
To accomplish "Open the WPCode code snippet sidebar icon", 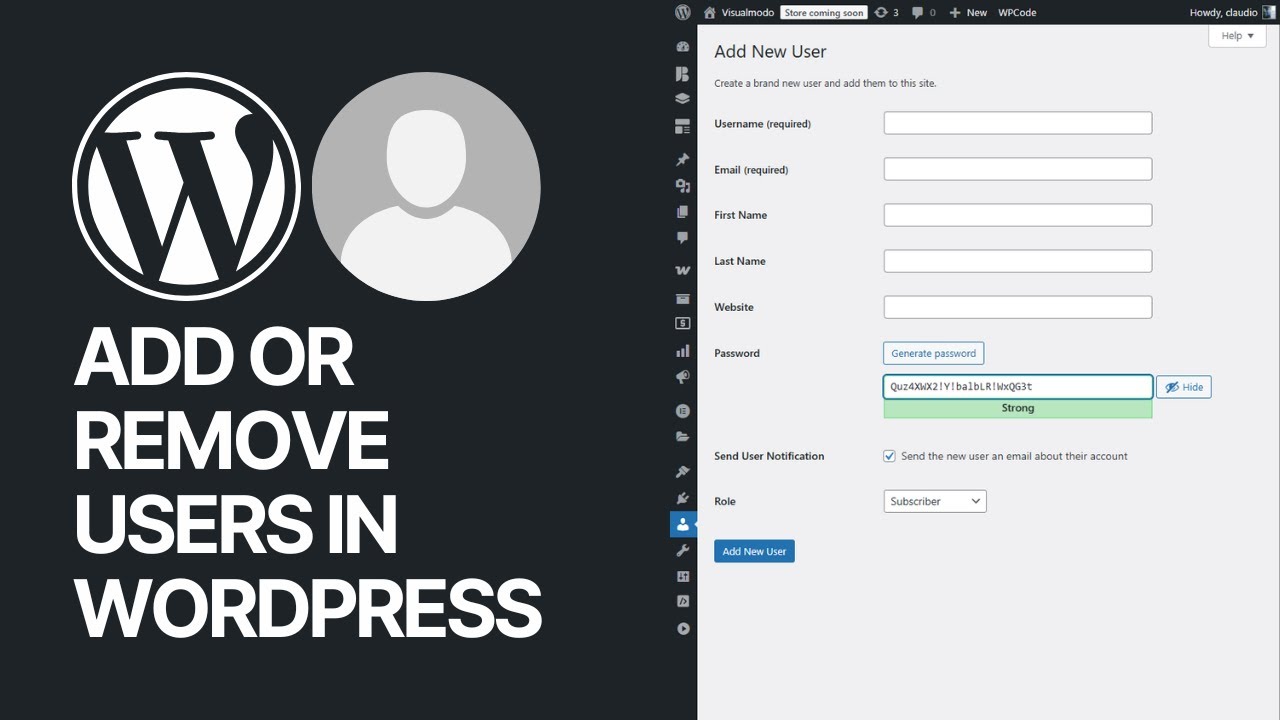I will coord(683,602).
